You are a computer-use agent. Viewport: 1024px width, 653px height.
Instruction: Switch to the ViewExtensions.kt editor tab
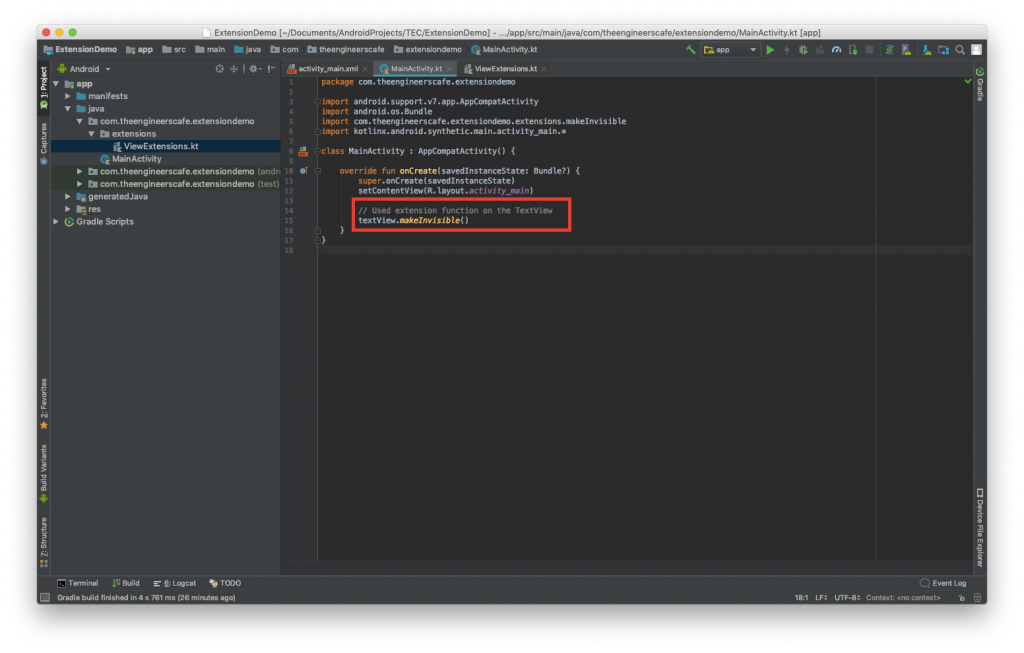(505, 68)
